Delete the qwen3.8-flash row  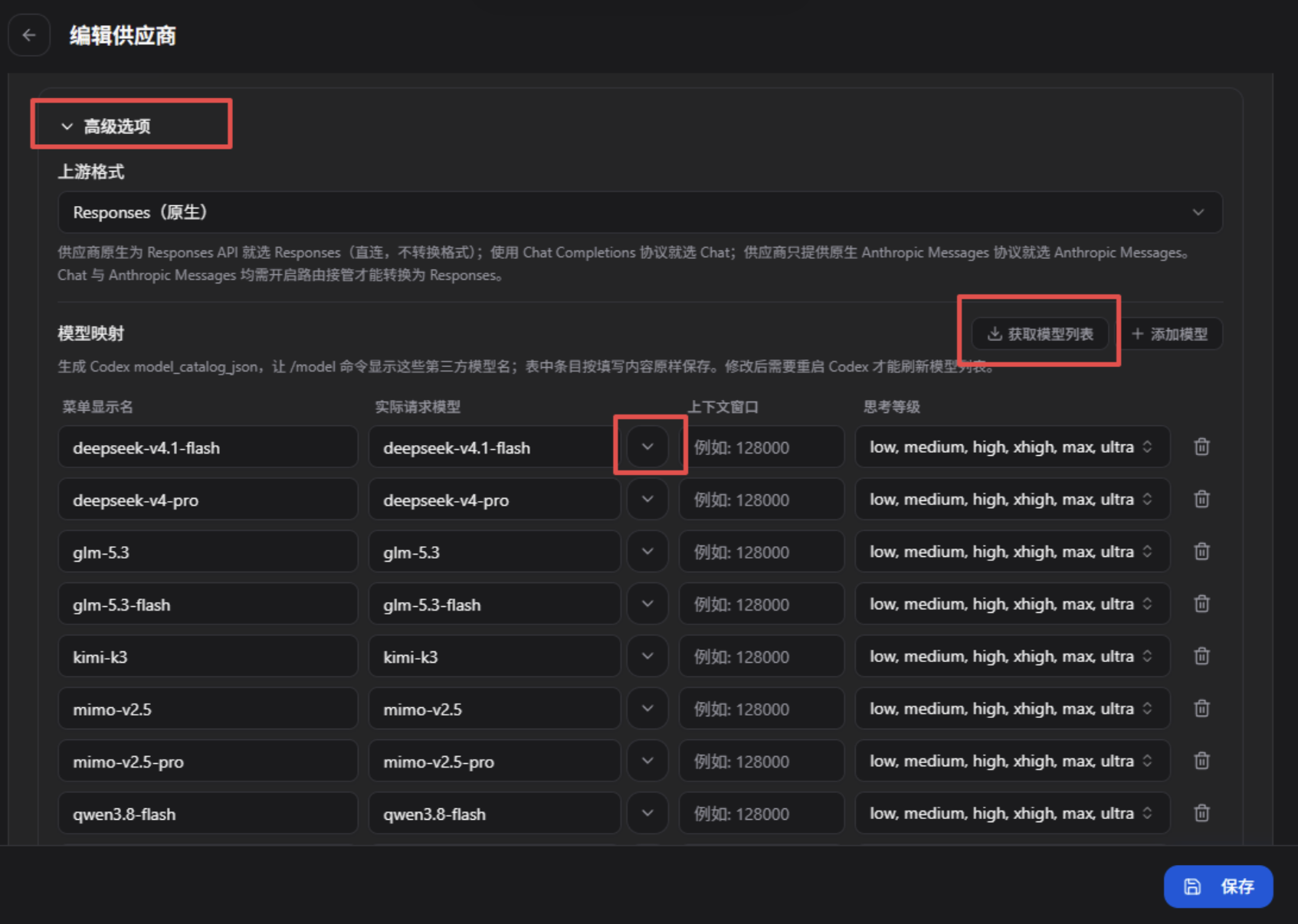(x=1201, y=813)
